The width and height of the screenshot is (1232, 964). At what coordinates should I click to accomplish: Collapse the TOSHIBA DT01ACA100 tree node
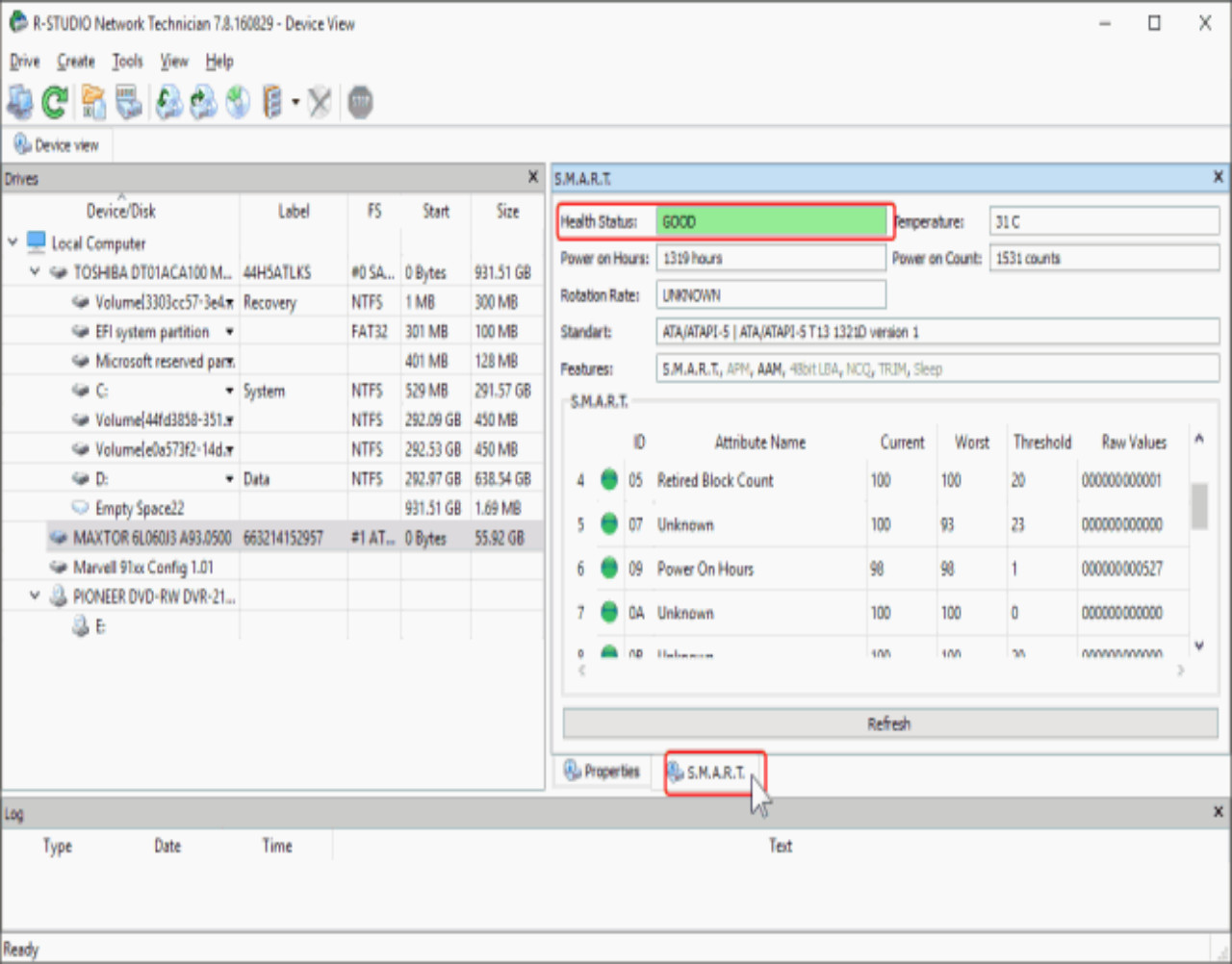point(35,271)
